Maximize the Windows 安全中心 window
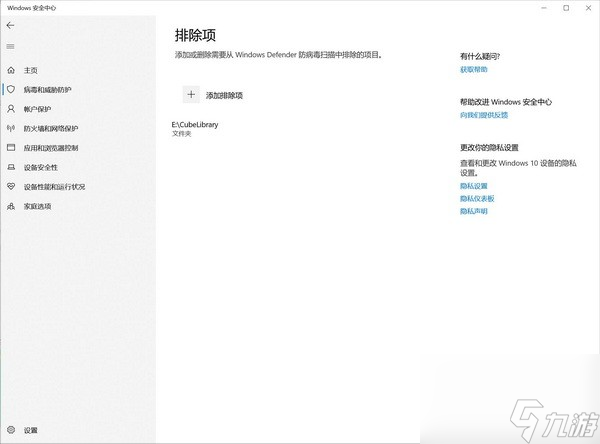The width and height of the screenshot is (600, 444). point(566,8)
